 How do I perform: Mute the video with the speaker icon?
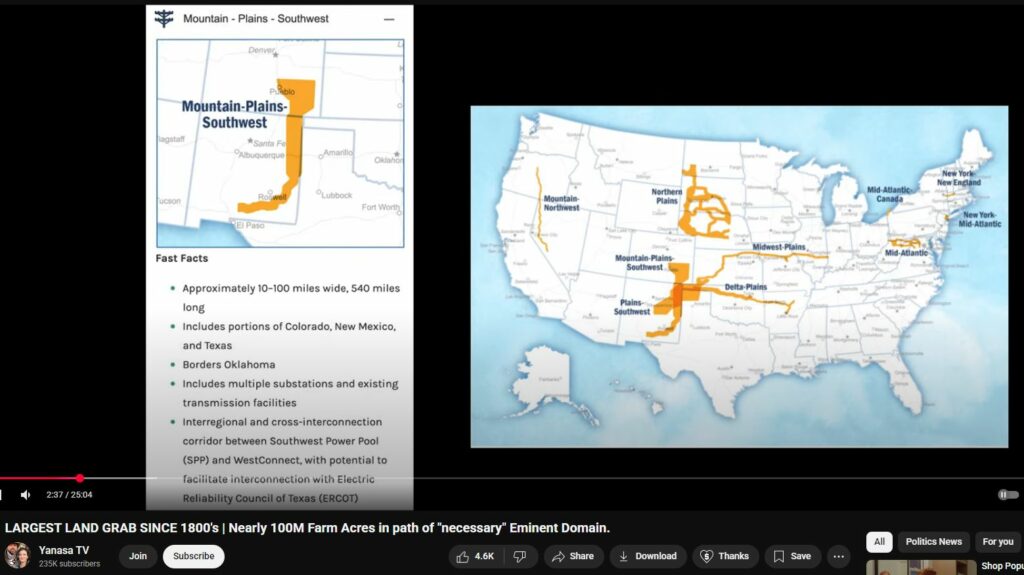pos(25,495)
